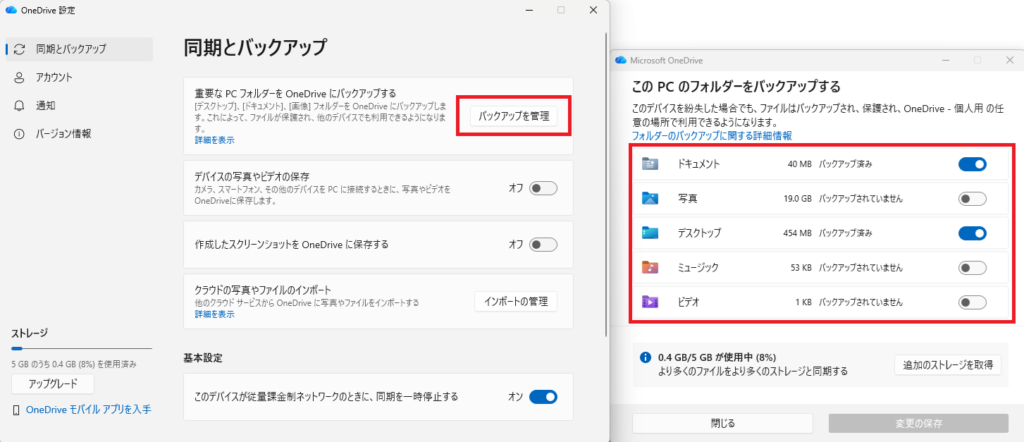Click the blue info icon beside storage usage
The height and width of the screenshot is (442, 1024).
[x=646, y=358]
